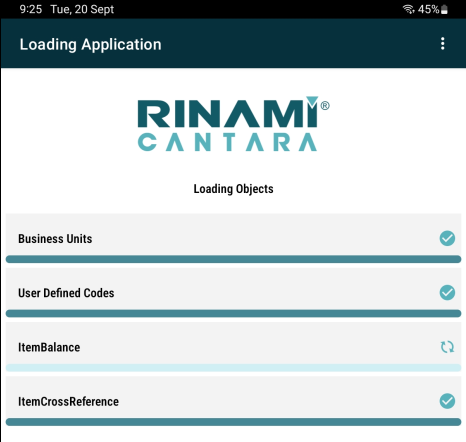
Task: Open the three-dot overflow menu
Action: (443, 44)
